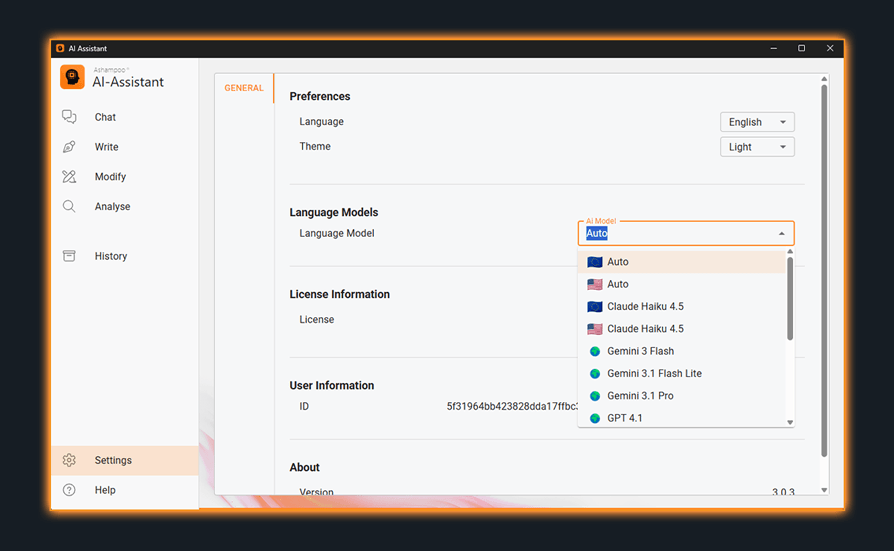Click the settings page scrollbar thumb
894x551 pixels.
[x=824, y=270]
